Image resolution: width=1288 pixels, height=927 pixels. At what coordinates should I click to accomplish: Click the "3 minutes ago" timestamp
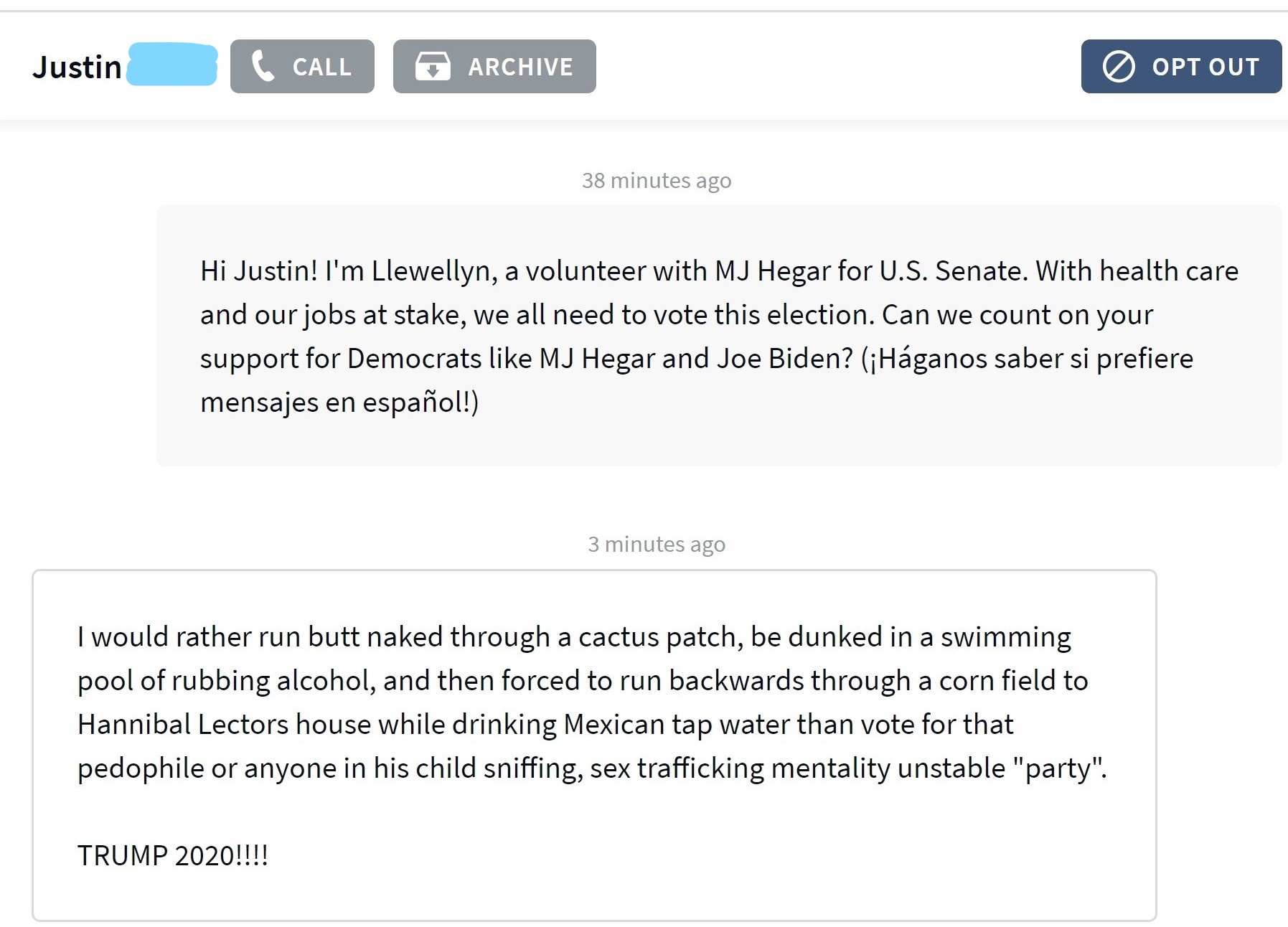pos(657,545)
